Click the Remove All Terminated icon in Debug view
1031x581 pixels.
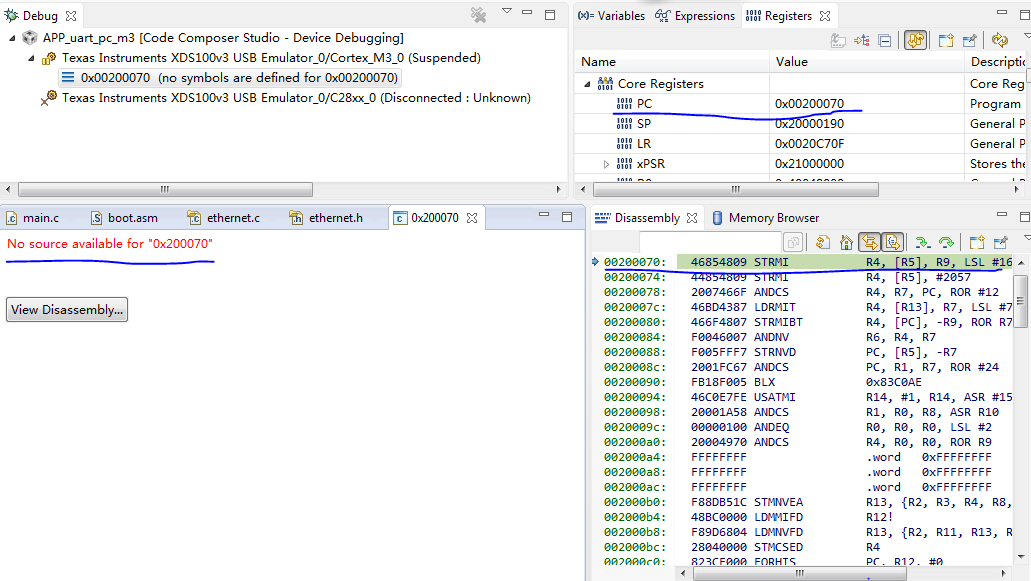click(x=479, y=14)
